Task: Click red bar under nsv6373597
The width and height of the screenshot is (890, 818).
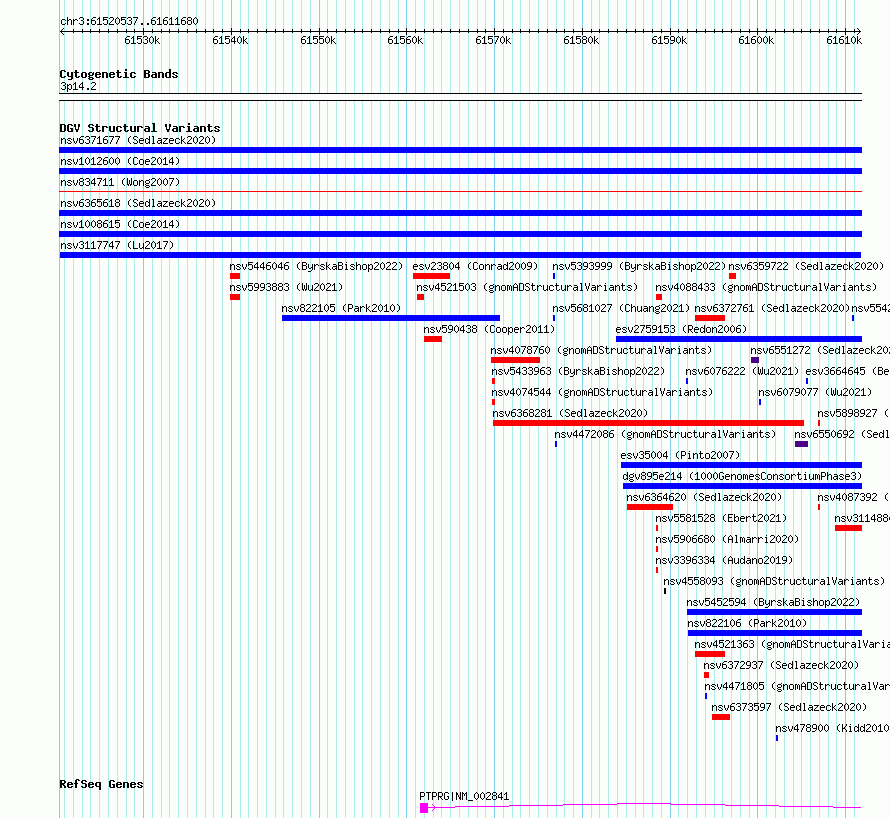Action: coord(721,717)
